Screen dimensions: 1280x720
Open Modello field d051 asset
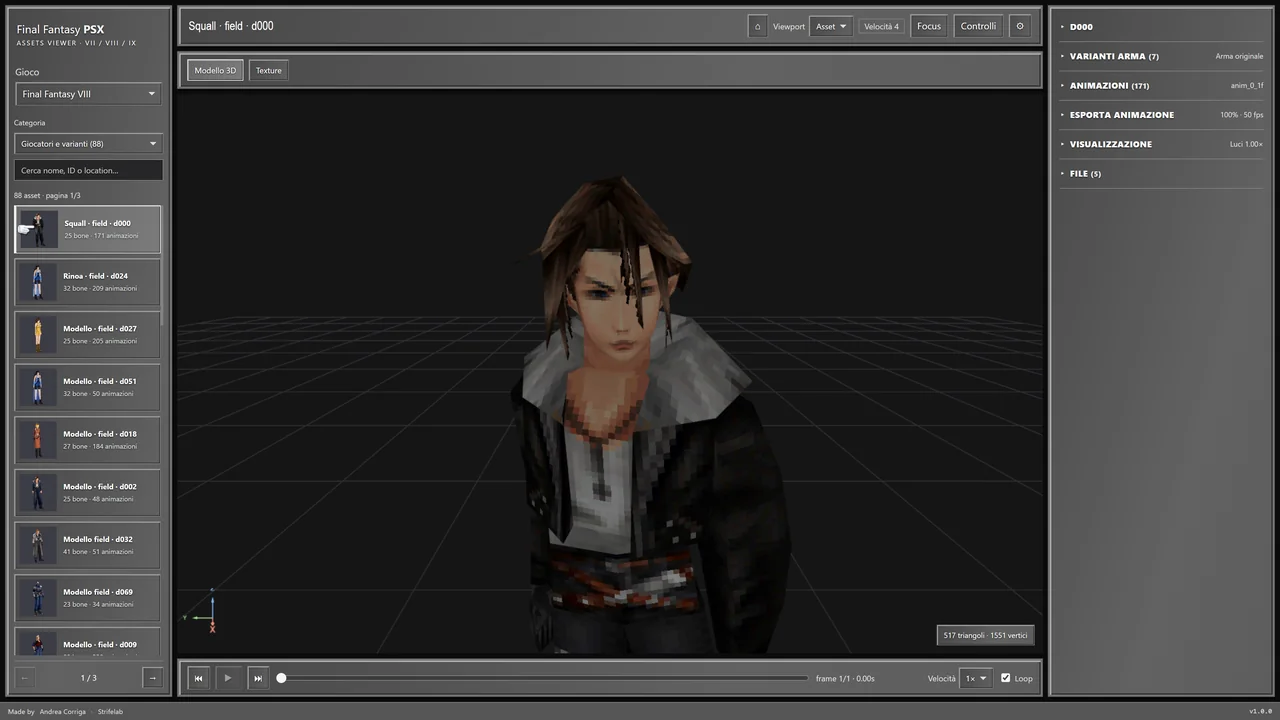pos(87,387)
